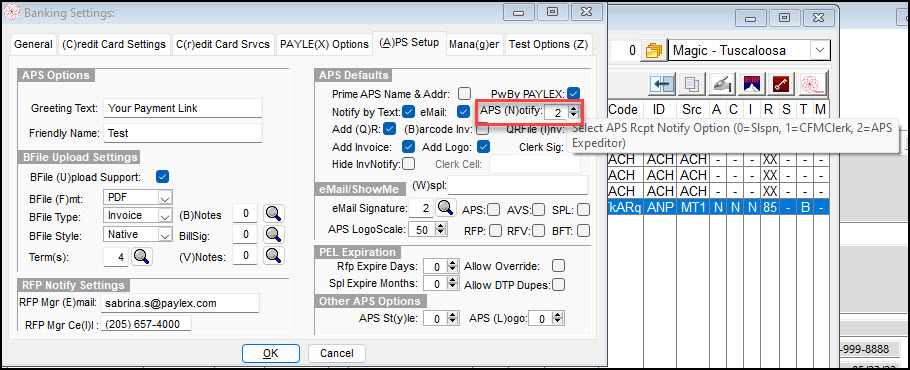The image size is (910, 370).
Task: Select the ANP cell in background grid
Action: click(x=660, y=207)
